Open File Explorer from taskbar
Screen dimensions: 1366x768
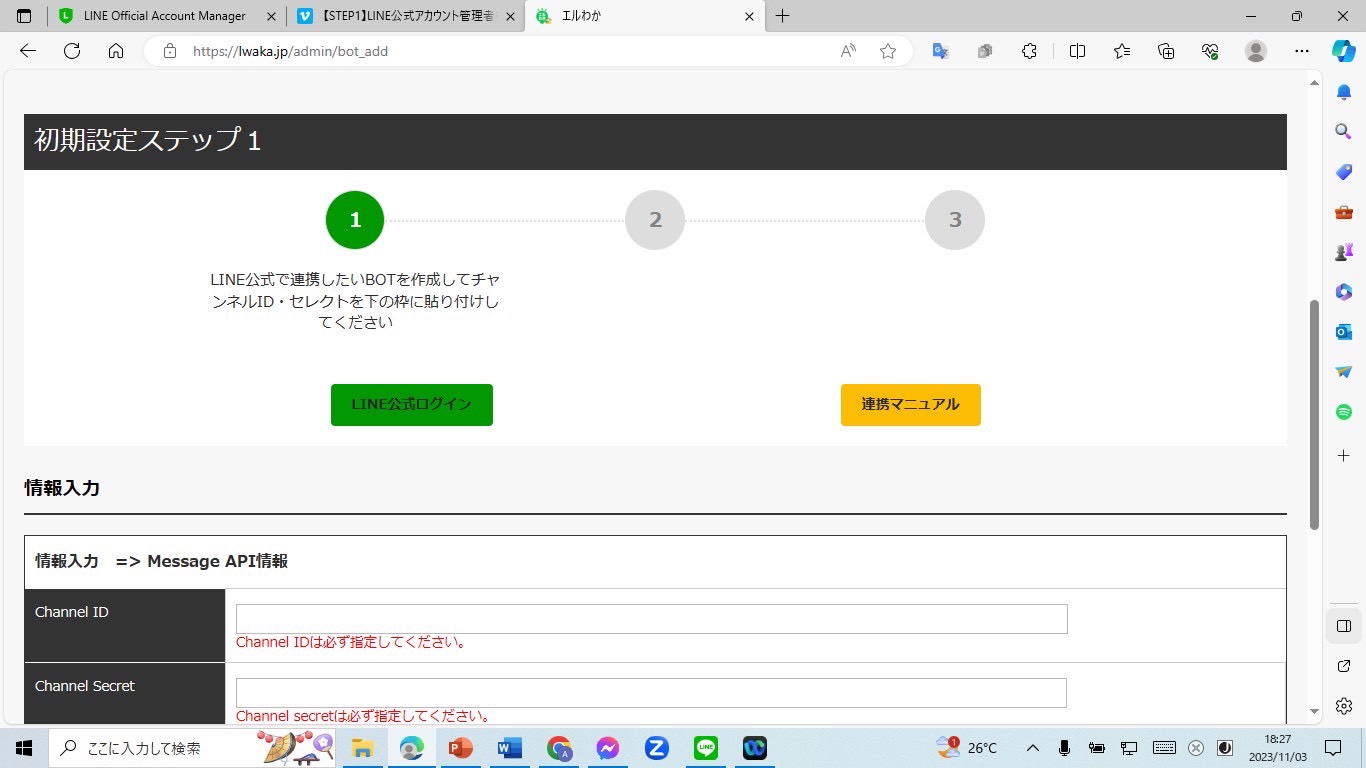click(363, 748)
